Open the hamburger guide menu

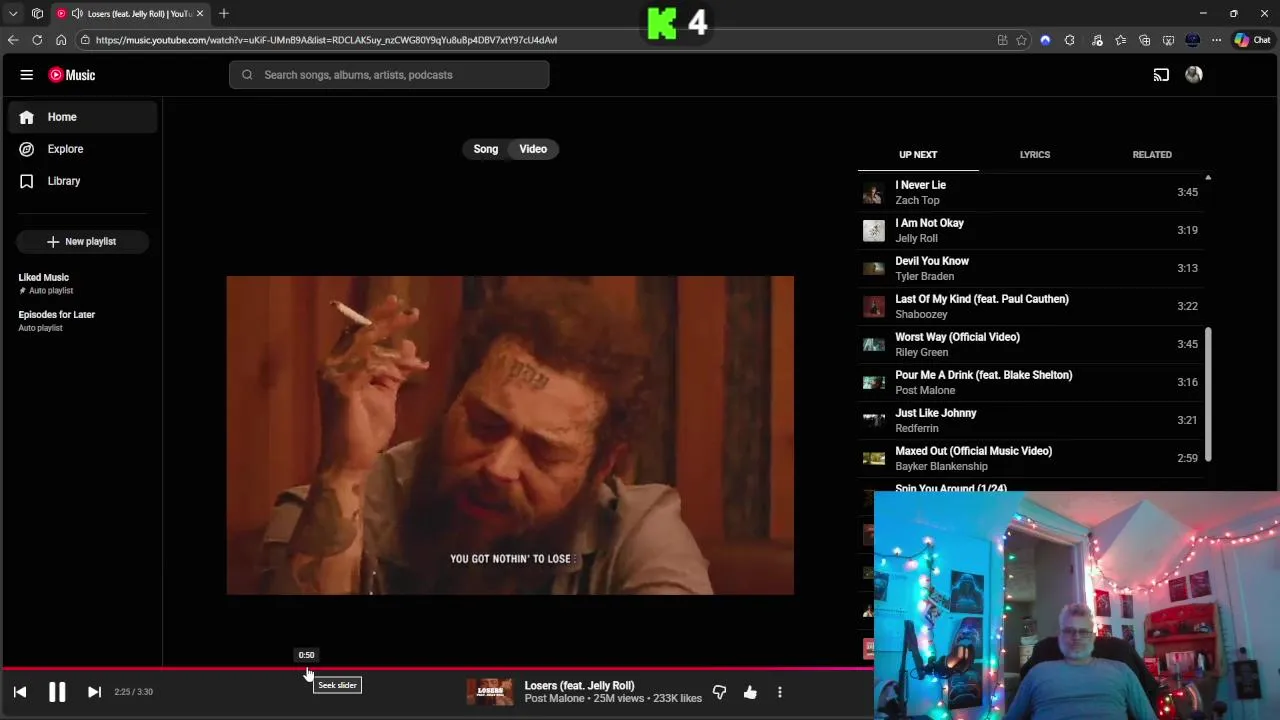(27, 75)
